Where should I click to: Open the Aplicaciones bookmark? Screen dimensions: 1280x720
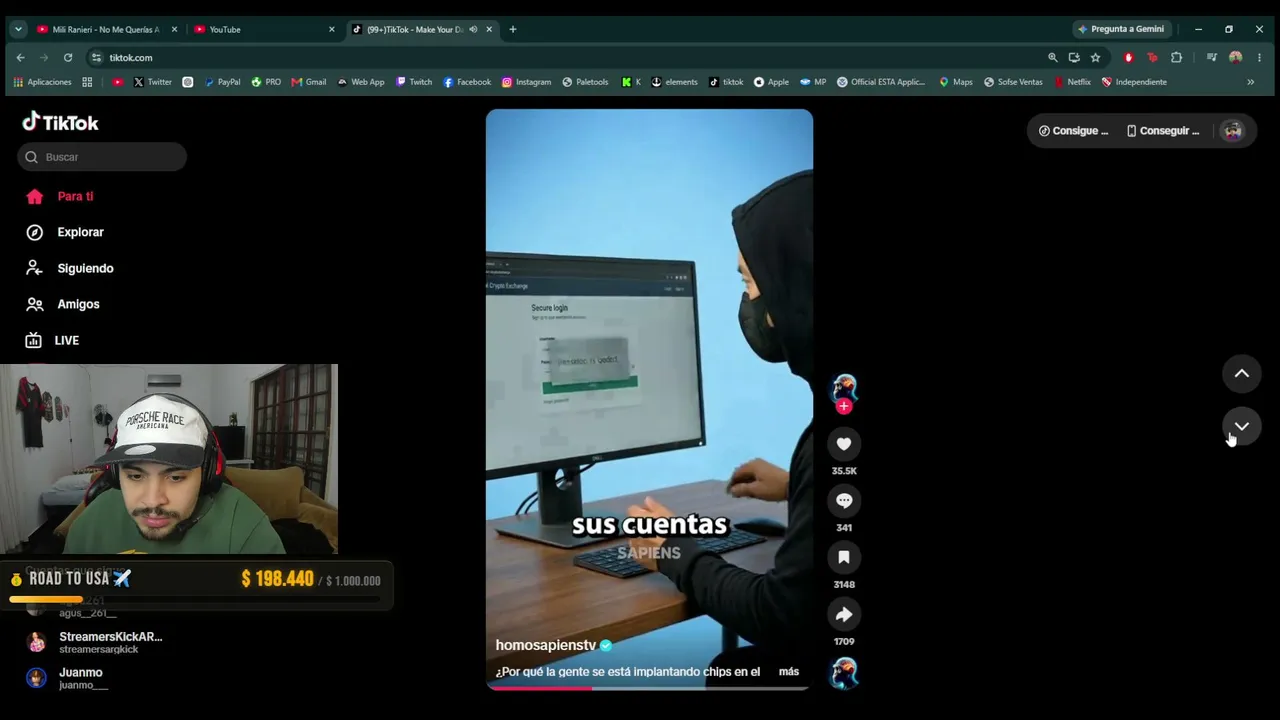click(x=42, y=82)
